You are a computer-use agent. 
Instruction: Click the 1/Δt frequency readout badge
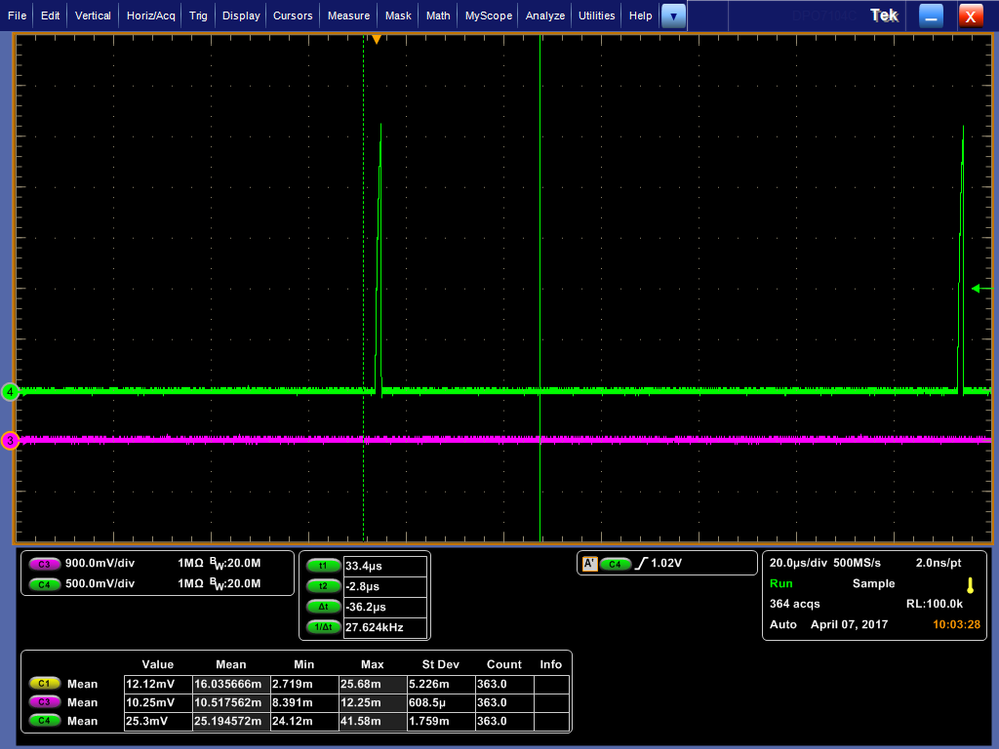point(323,627)
